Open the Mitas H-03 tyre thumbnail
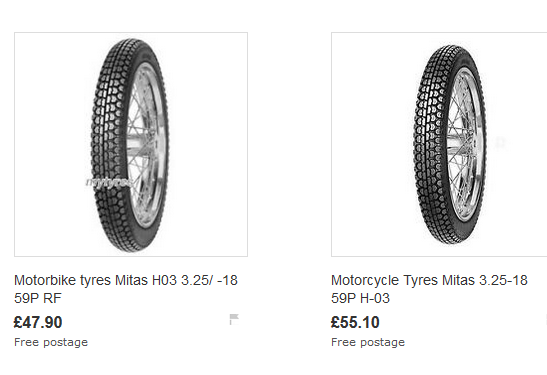The height and width of the screenshot is (375, 547). (439, 144)
